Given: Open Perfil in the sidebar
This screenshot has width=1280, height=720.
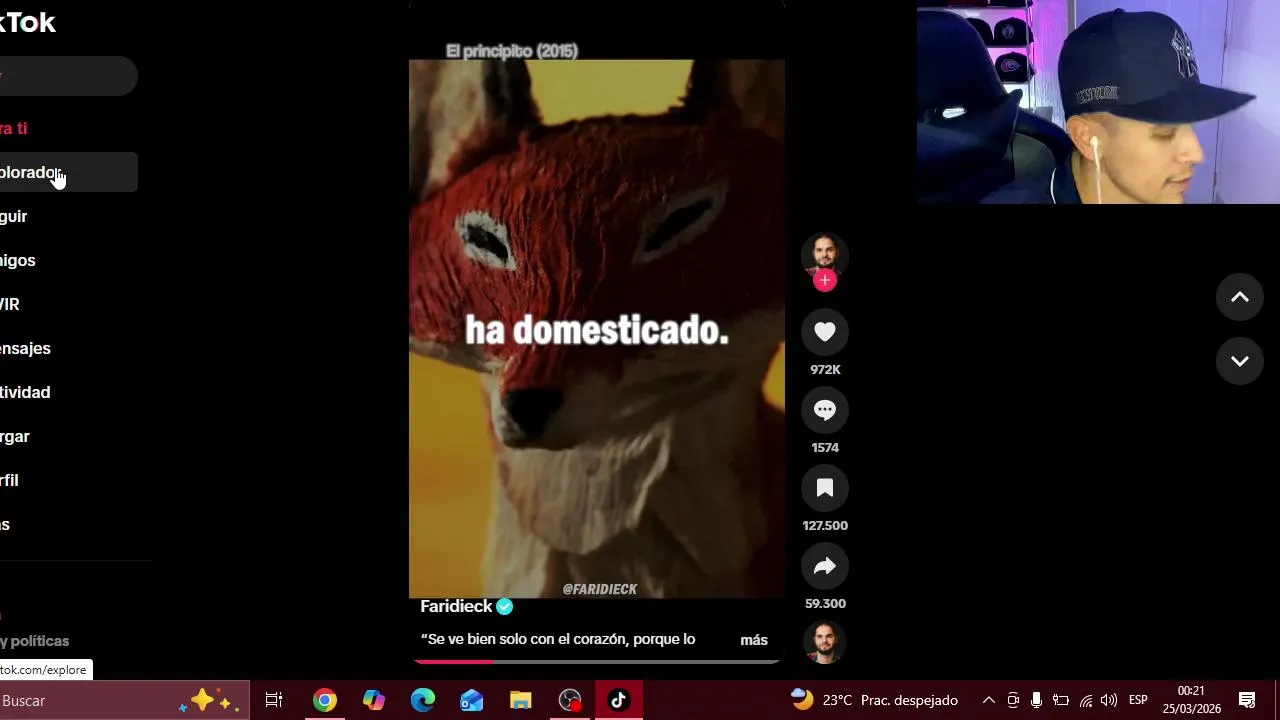Looking at the screenshot, I should pyautogui.click(x=10, y=480).
